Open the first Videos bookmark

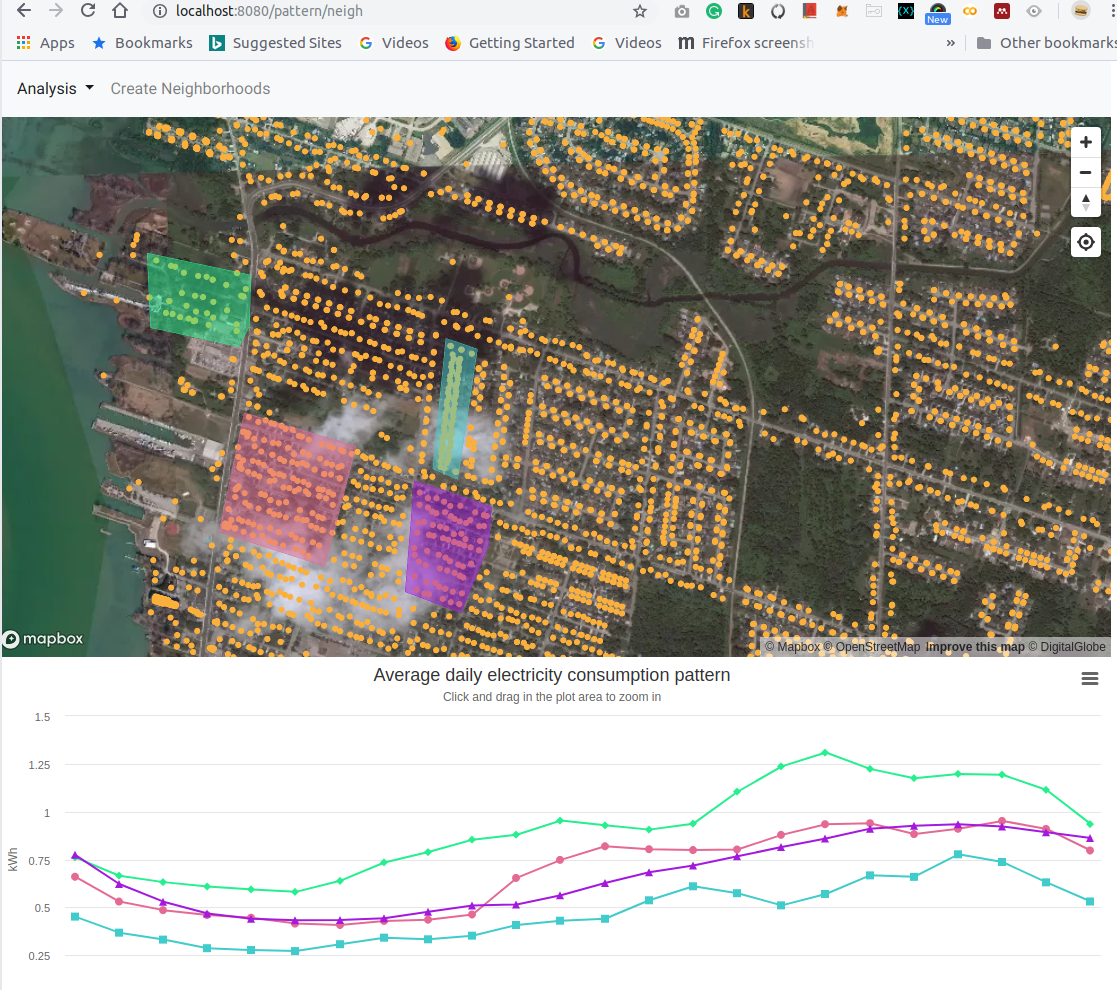click(x=394, y=43)
